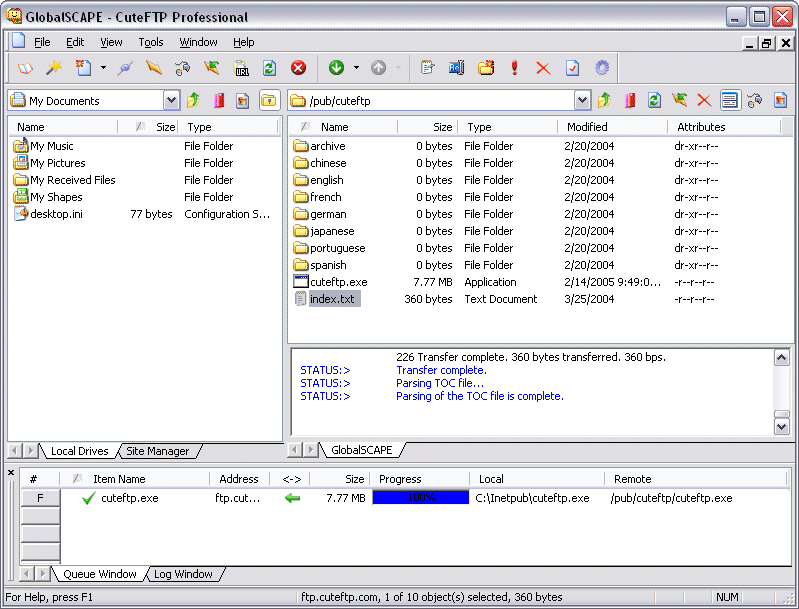The height and width of the screenshot is (609, 799).
Task: Click the red exclamation Execute icon
Action: (515, 68)
